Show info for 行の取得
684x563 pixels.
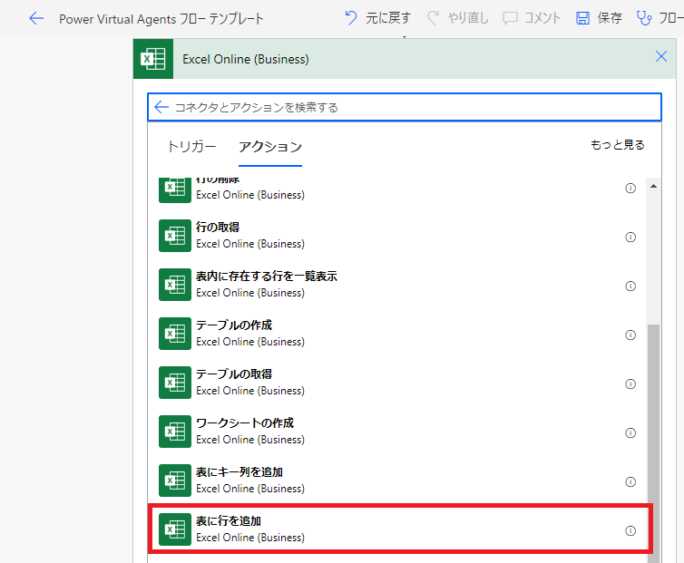630,237
